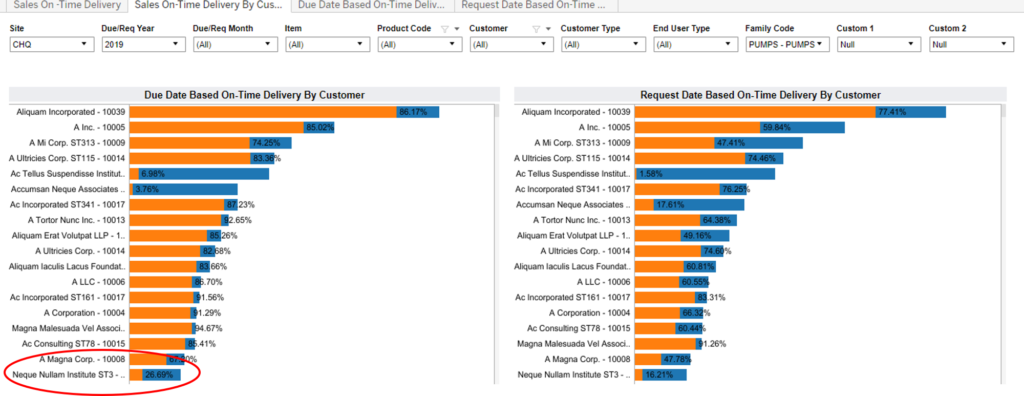Click the filter icon next to Customer
Viewport: 1024px width, 396px height.
(x=537, y=29)
